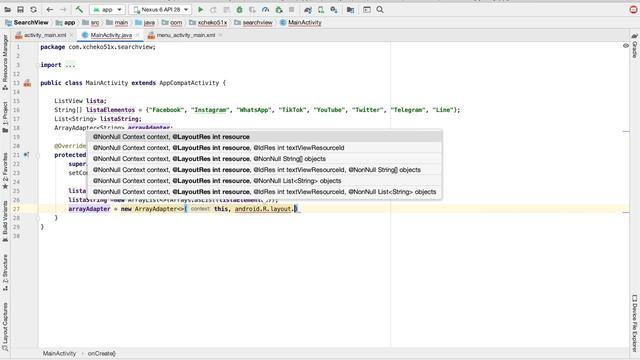Select overload ending with int textViewResourceId
The height and width of the screenshot is (360, 640).
click(265, 148)
